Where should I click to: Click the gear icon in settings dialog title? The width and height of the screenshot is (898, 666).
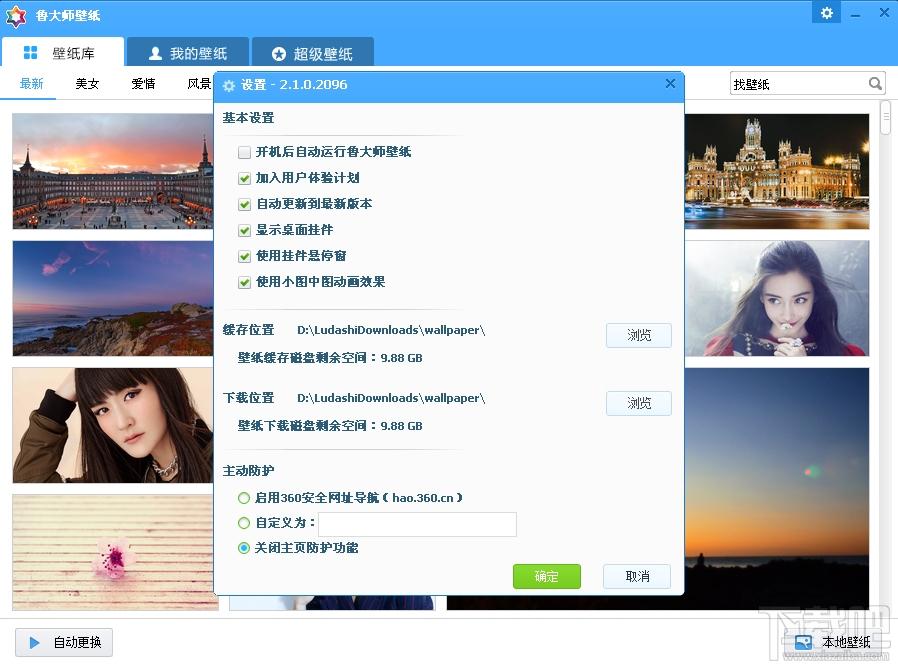tap(229, 86)
